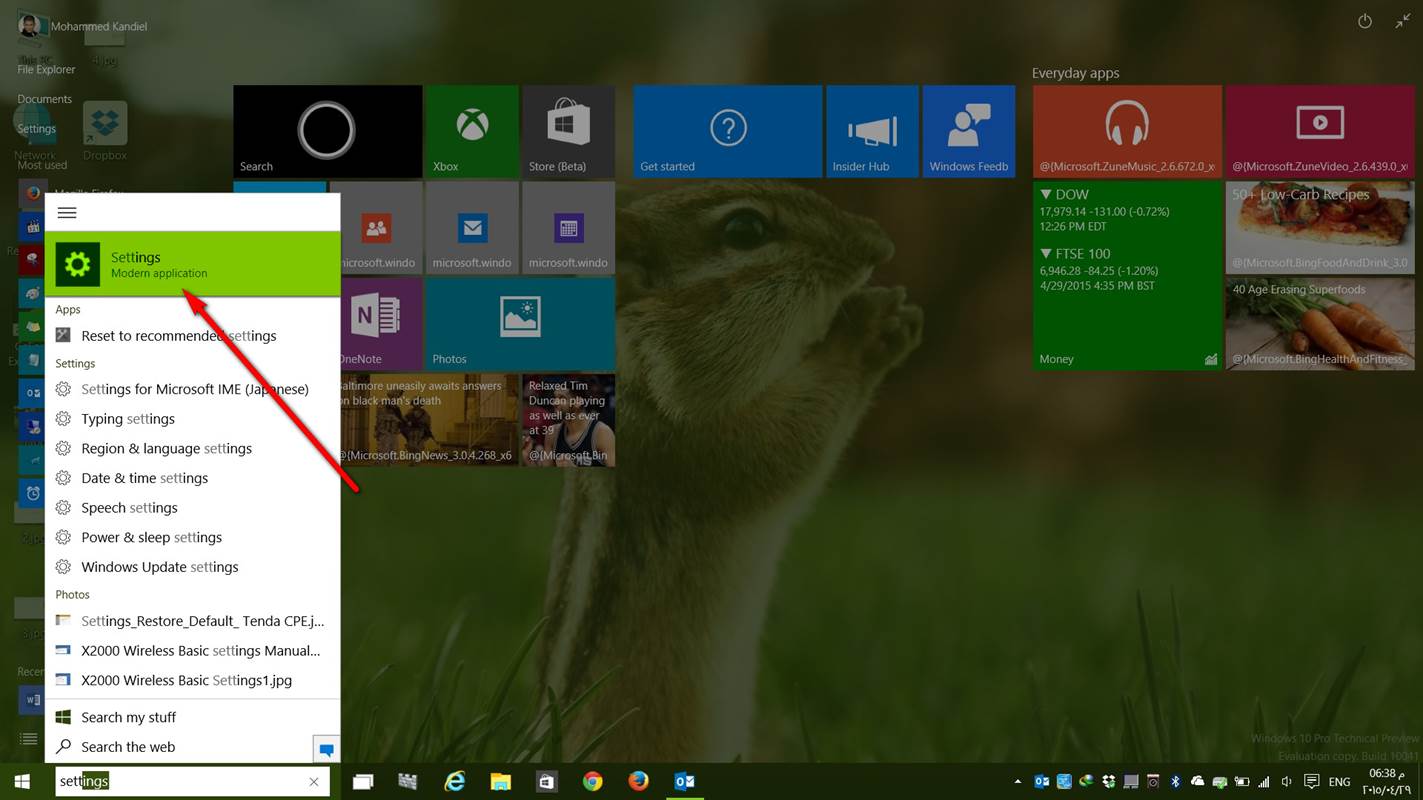Open the Xbox tile
The image size is (1423, 800).
[x=473, y=131]
